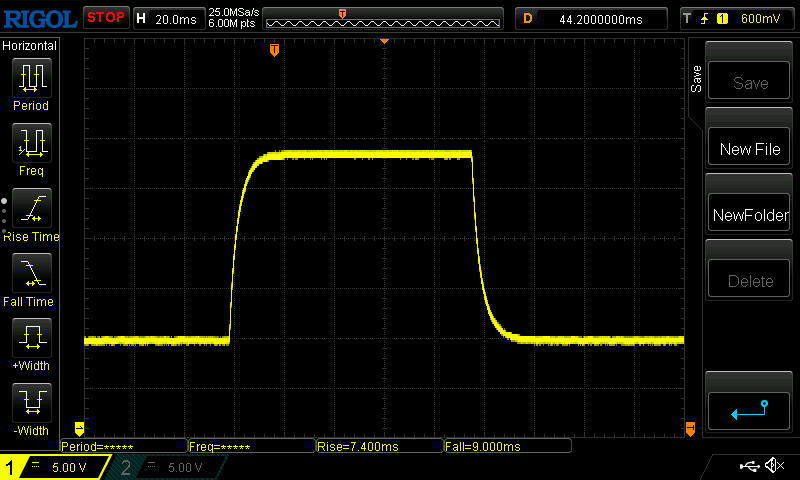
Task: Click the Fall=9.000ms measurement result
Action: click(508, 446)
